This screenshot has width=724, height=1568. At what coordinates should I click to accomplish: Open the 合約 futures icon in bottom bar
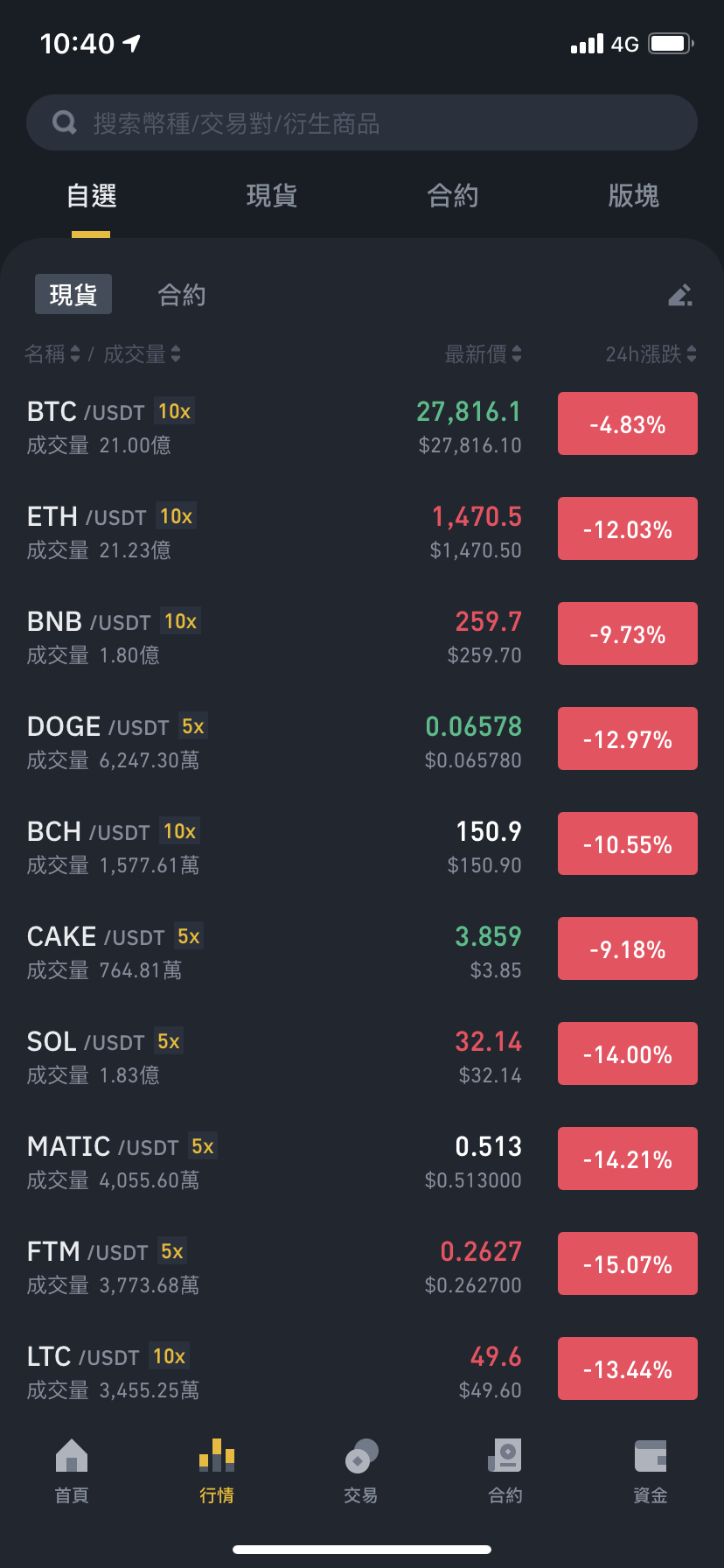click(505, 1455)
